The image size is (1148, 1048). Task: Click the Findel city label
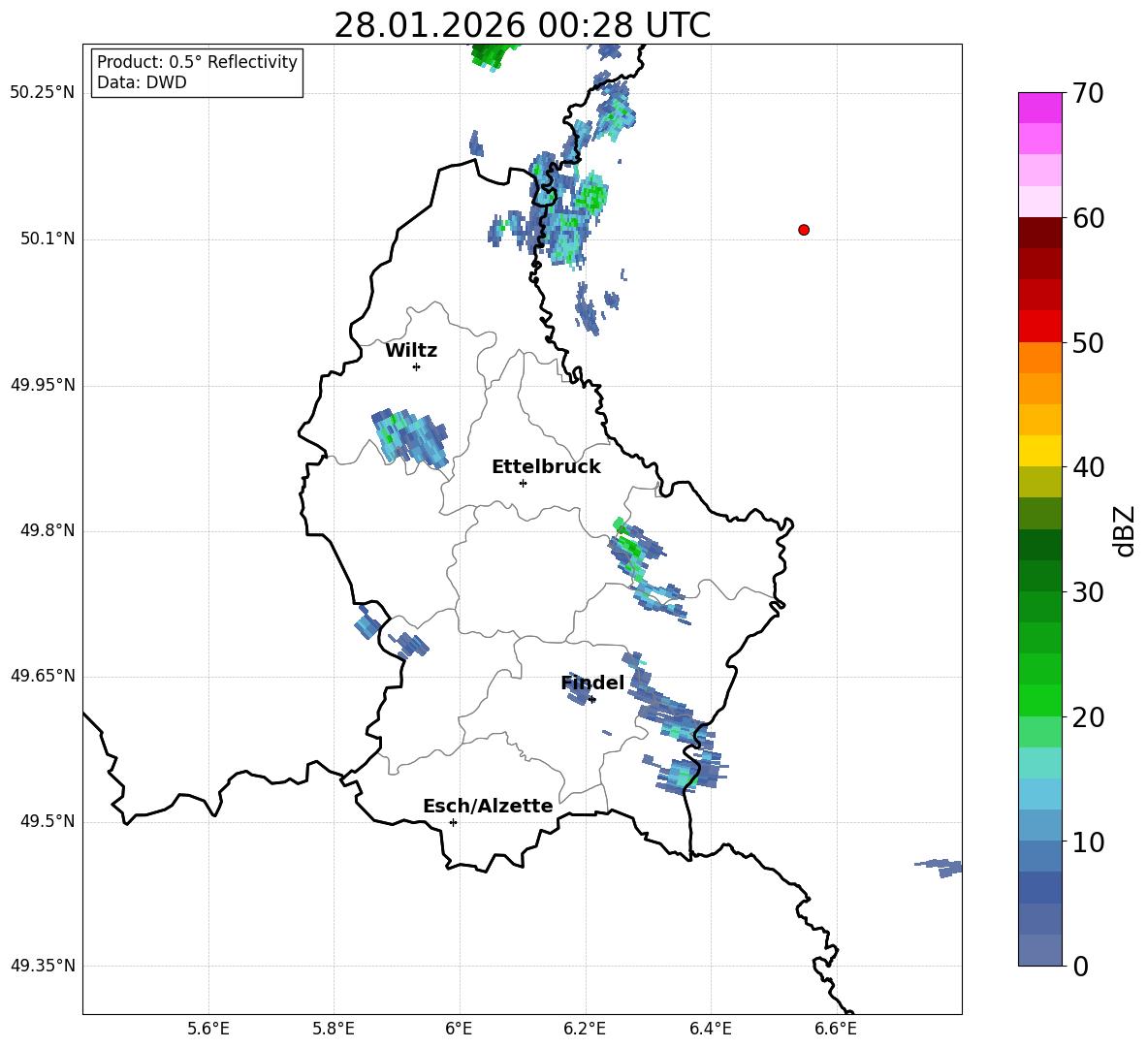pyautogui.click(x=592, y=683)
